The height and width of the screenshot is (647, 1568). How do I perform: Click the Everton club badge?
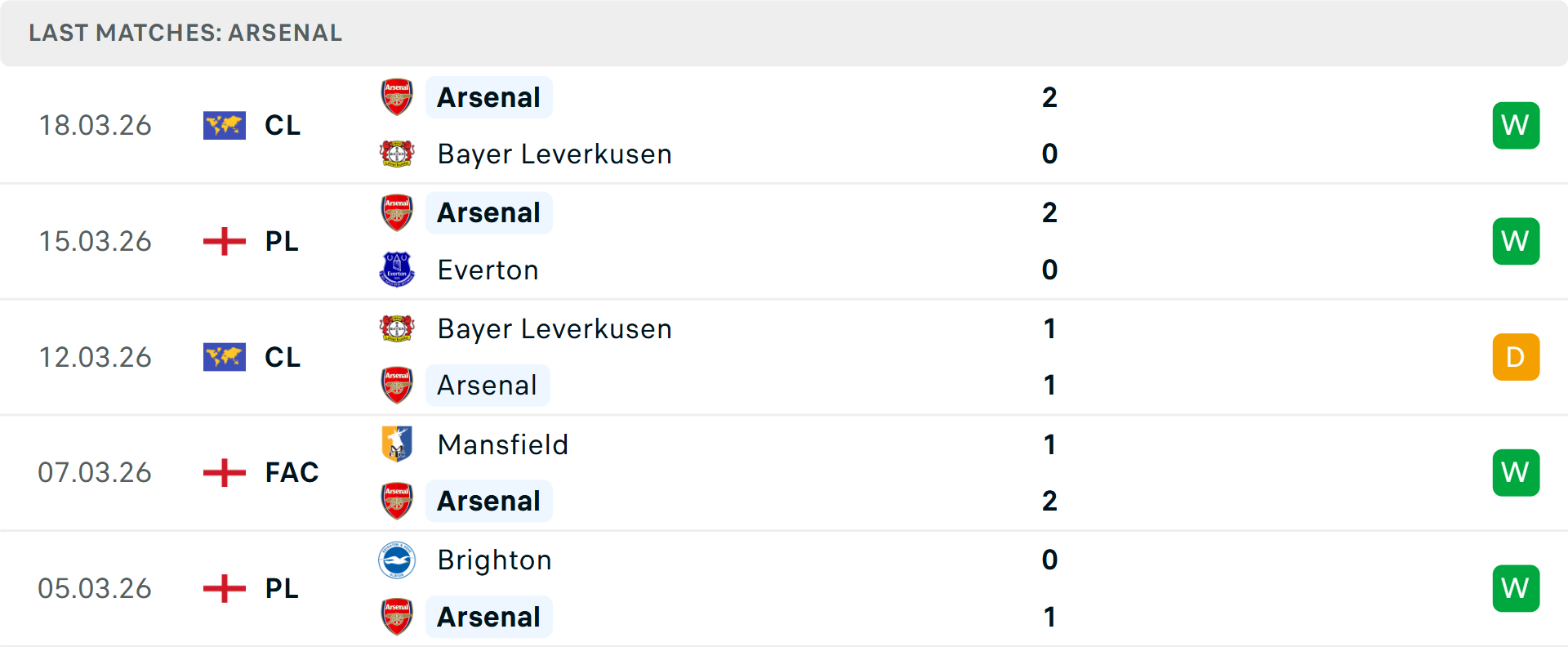397,270
